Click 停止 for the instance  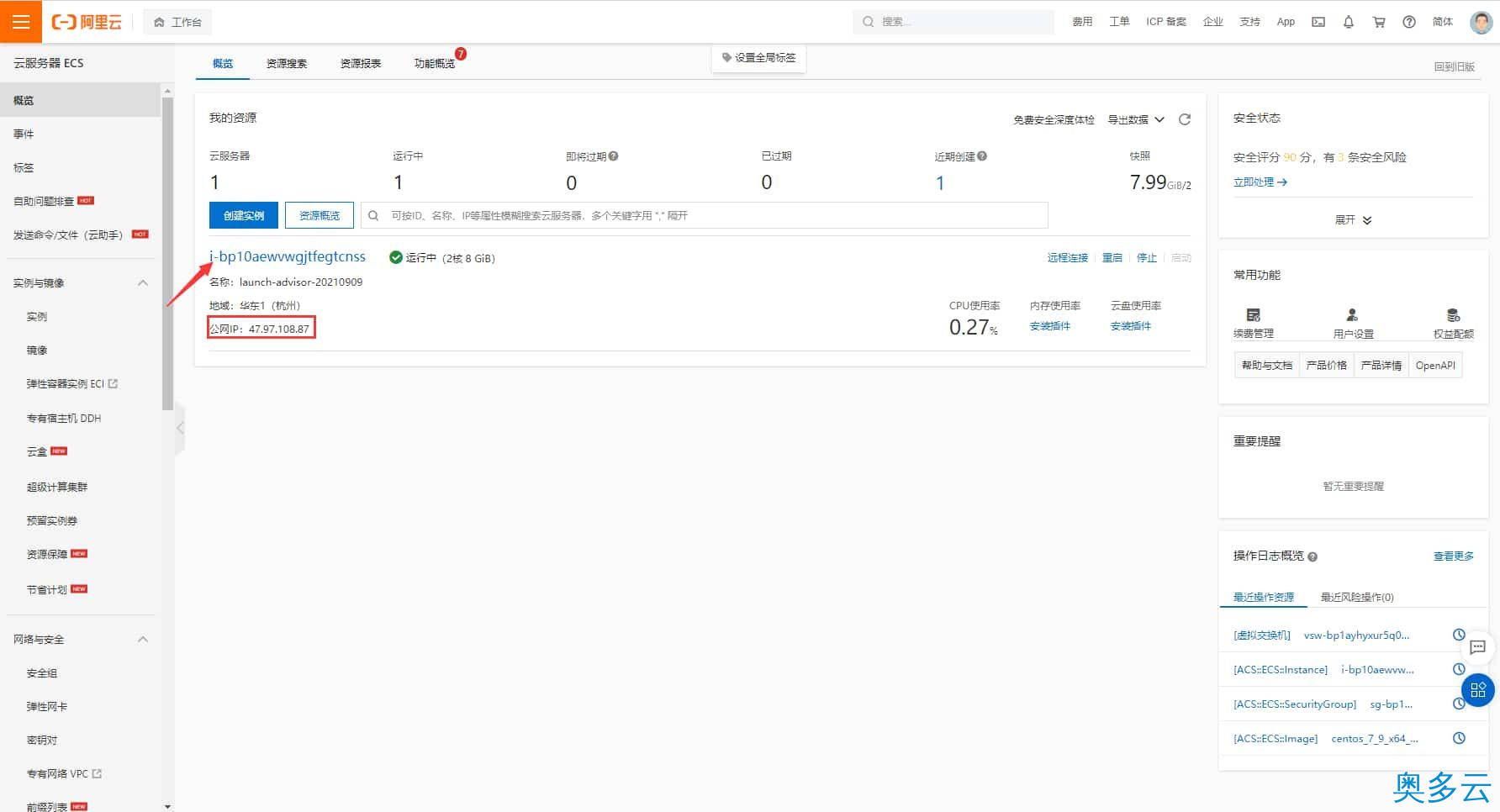click(1147, 258)
